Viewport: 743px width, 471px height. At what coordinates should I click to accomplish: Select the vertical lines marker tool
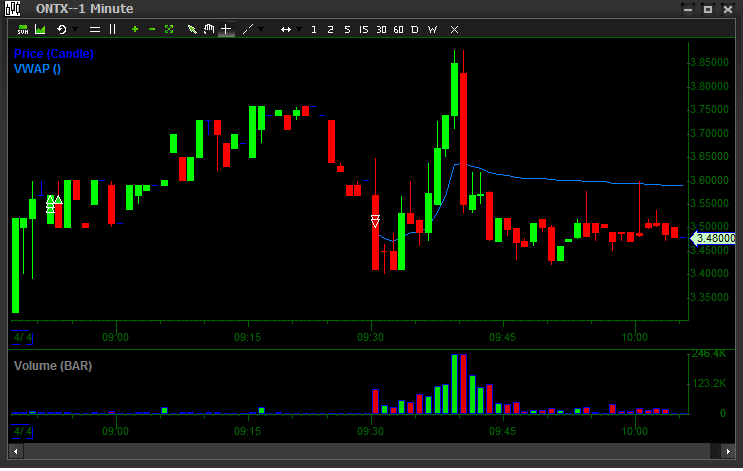coord(112,29)
